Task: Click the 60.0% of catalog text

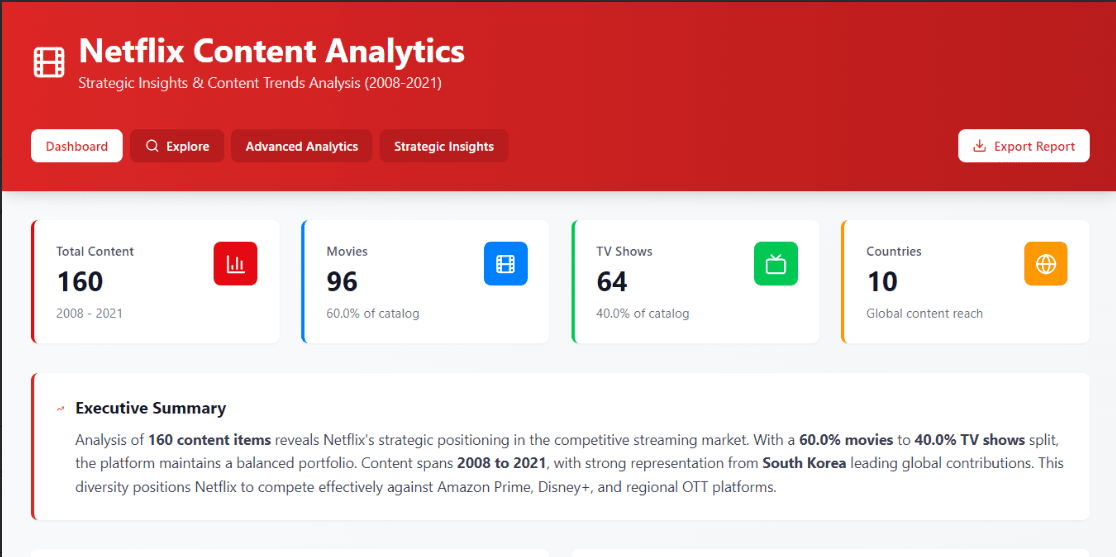Action: (373, 313)
